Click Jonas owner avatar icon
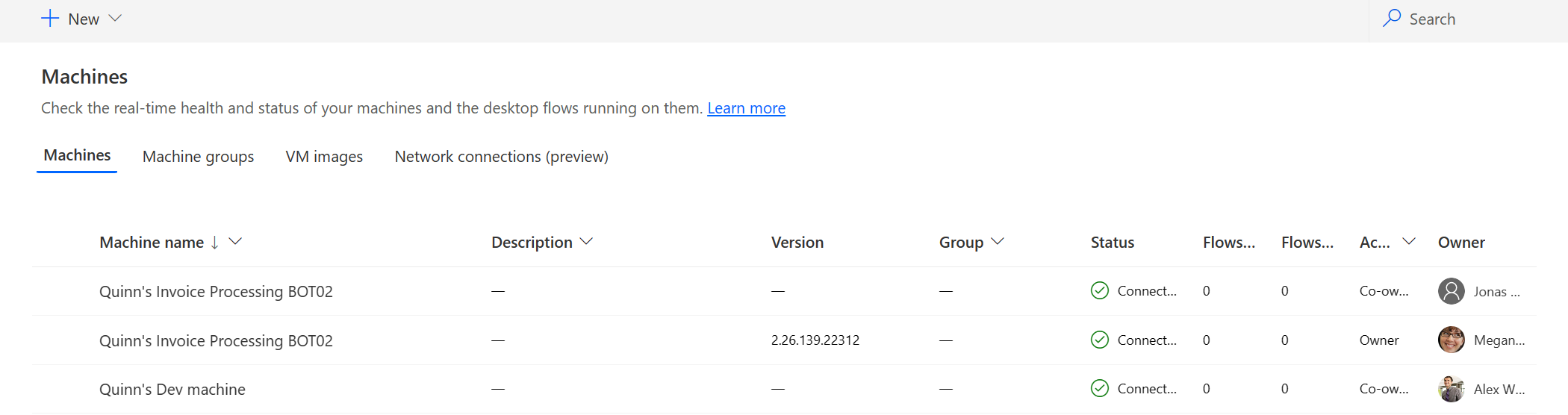1568x415 pixels. click(1451, 291)
